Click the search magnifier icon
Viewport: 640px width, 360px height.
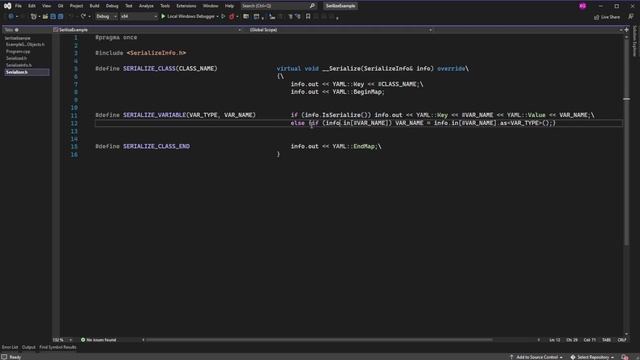pyautogui.click(x=312, y=6)
